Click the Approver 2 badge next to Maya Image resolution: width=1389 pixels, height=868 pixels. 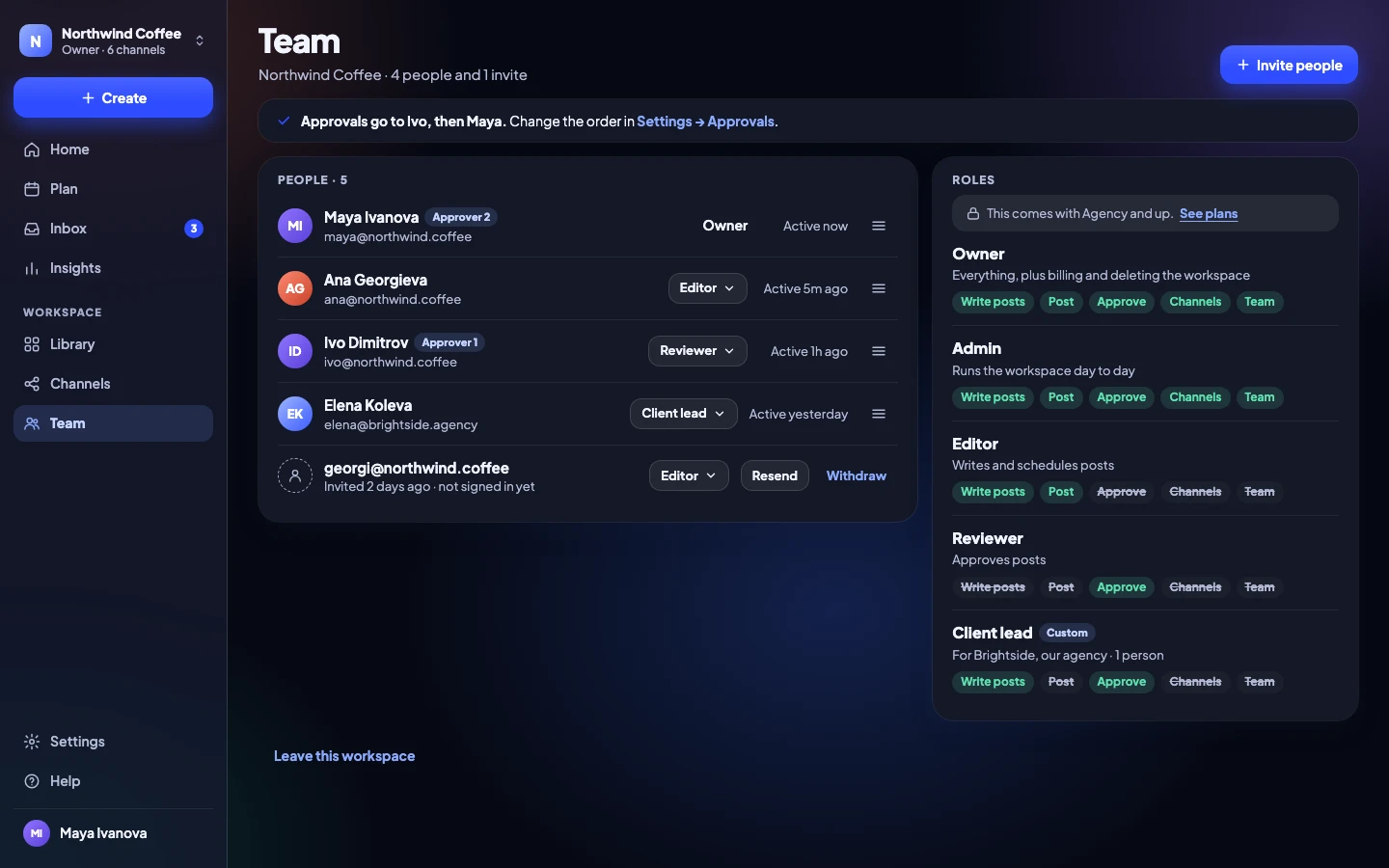point(461,217)
